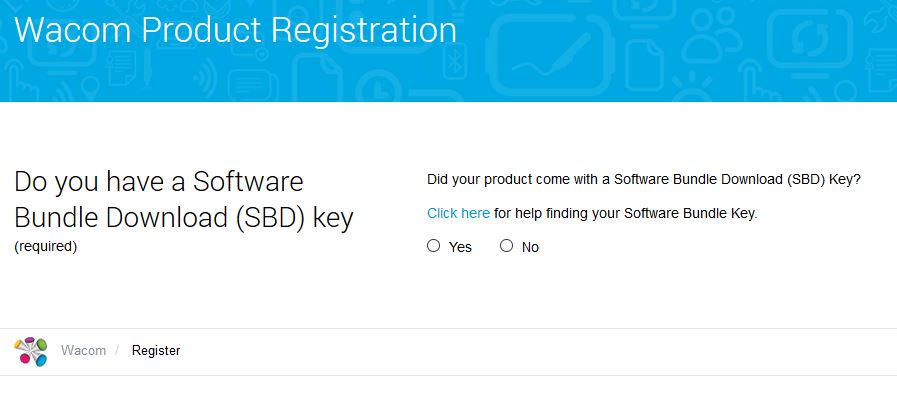Select the No radio button
This screenshot has height=396, width=897.
506,246
